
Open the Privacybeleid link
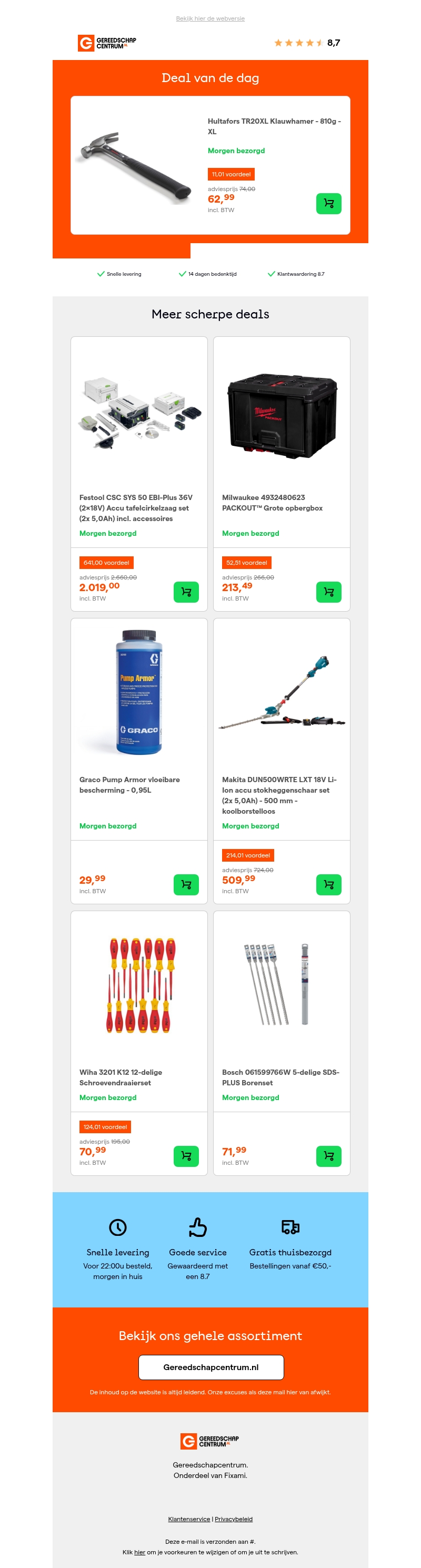tap(234, 1518)
